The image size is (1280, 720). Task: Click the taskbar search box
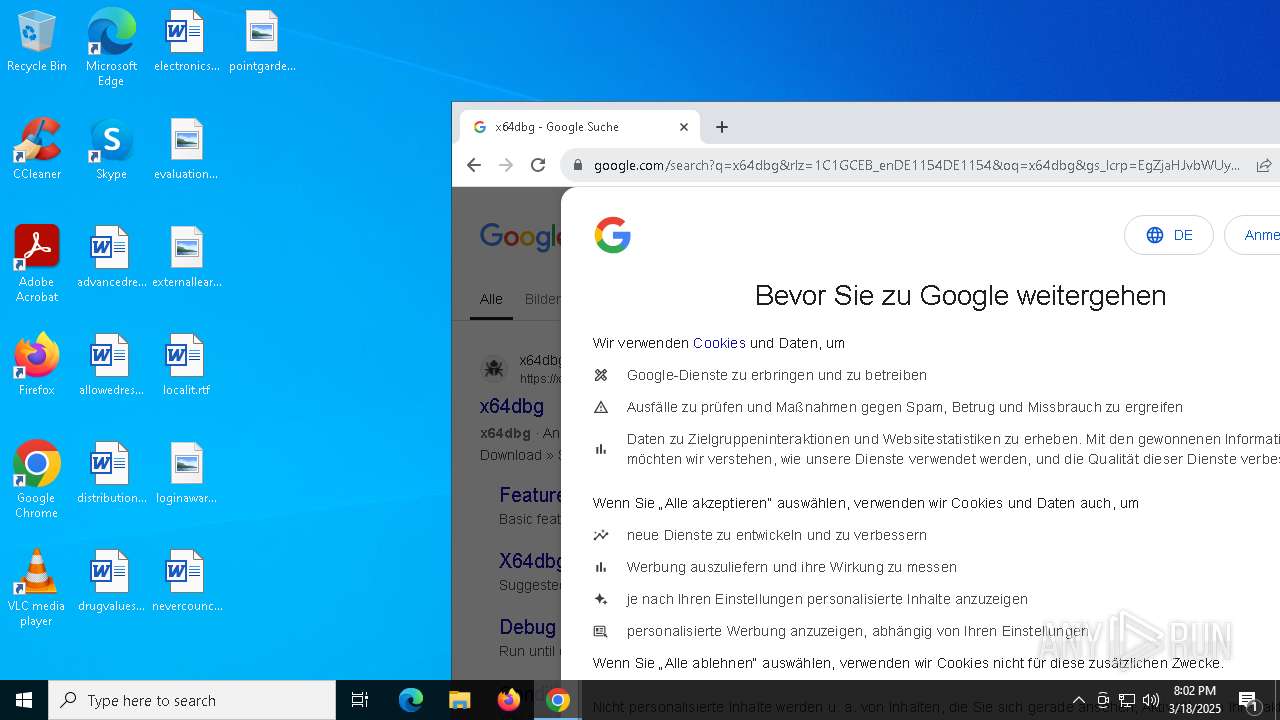click(192, 700)
